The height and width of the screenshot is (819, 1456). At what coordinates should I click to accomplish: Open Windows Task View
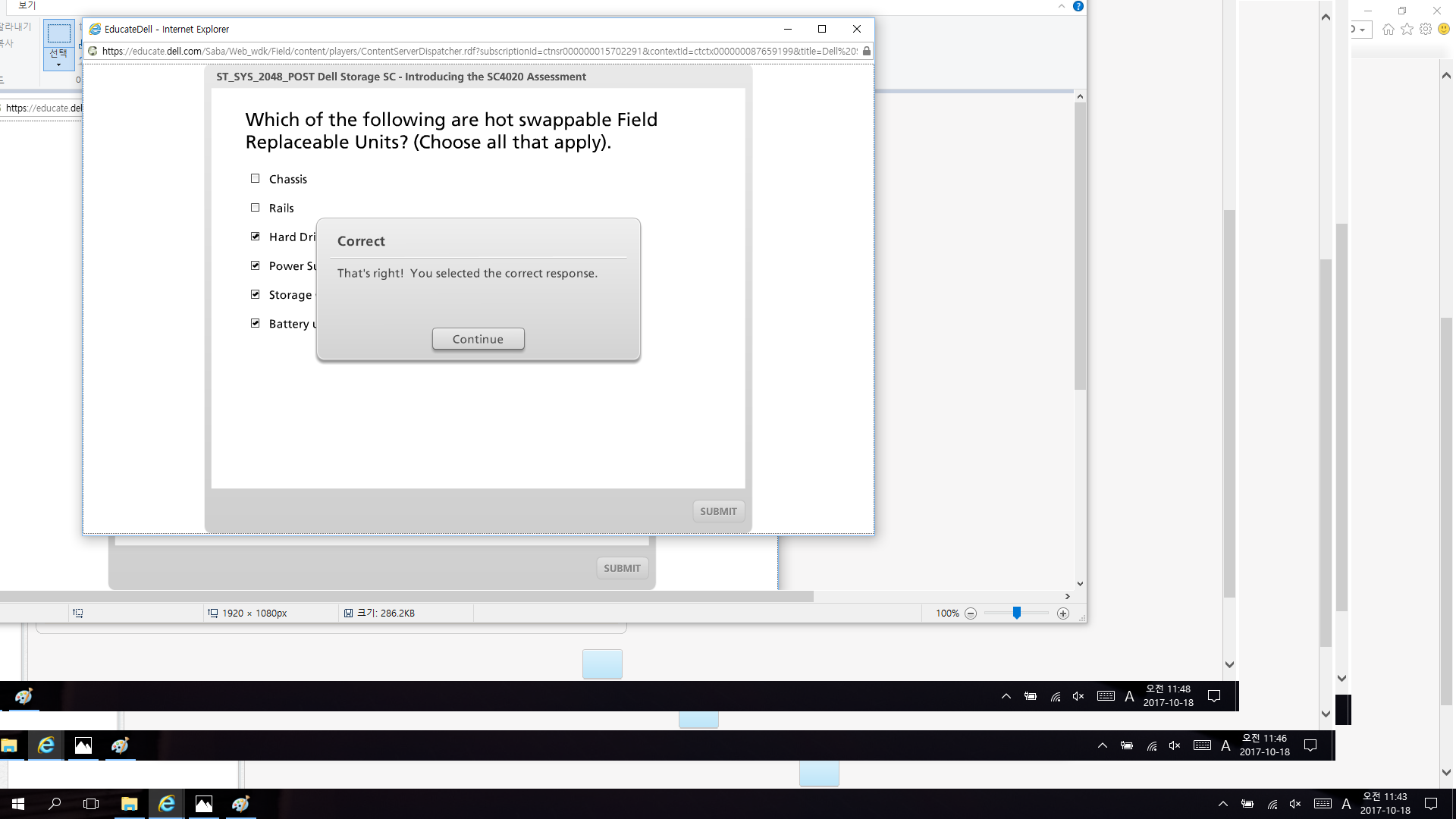point(91,804)
